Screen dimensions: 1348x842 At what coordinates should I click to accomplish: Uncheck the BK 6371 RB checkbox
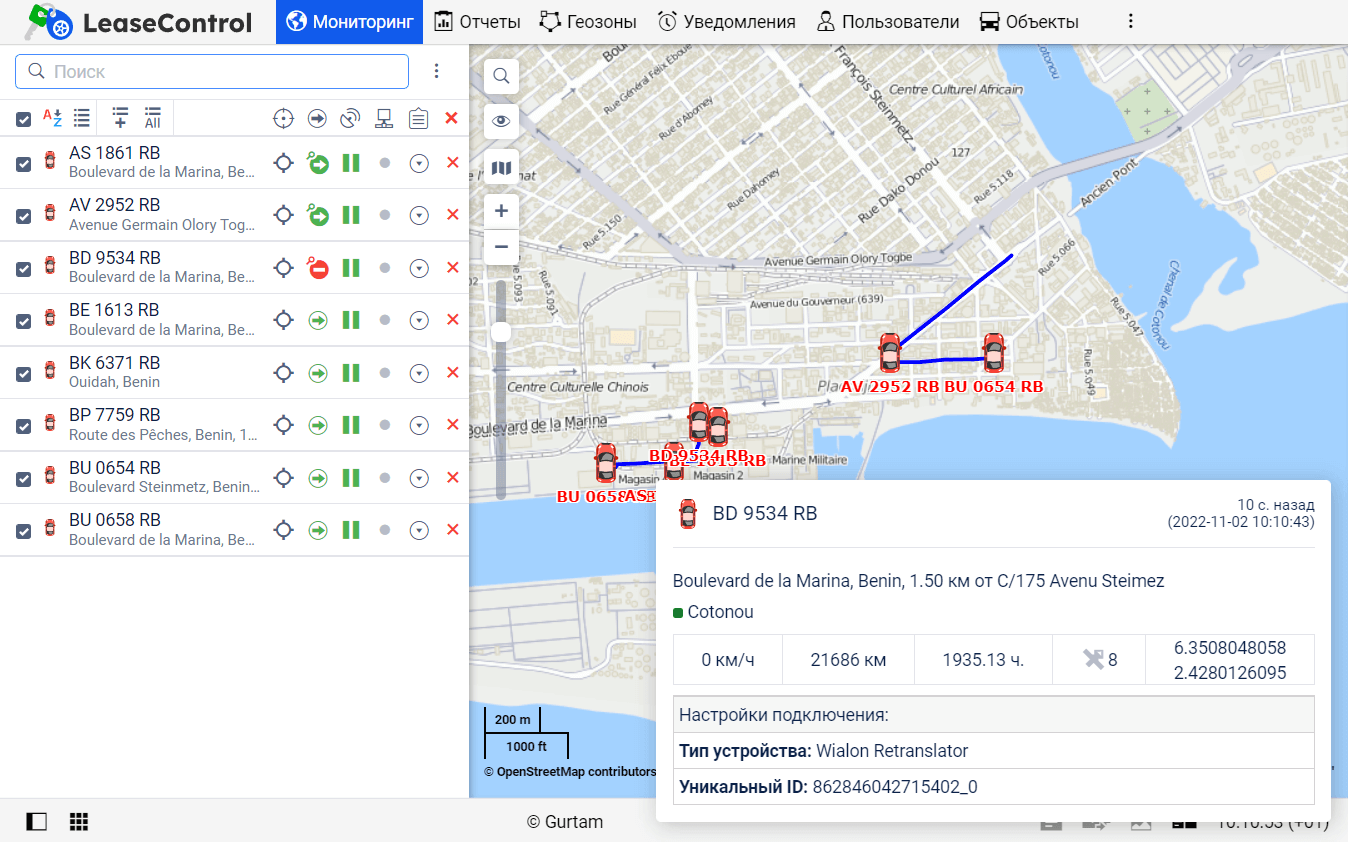coord(23,374)
